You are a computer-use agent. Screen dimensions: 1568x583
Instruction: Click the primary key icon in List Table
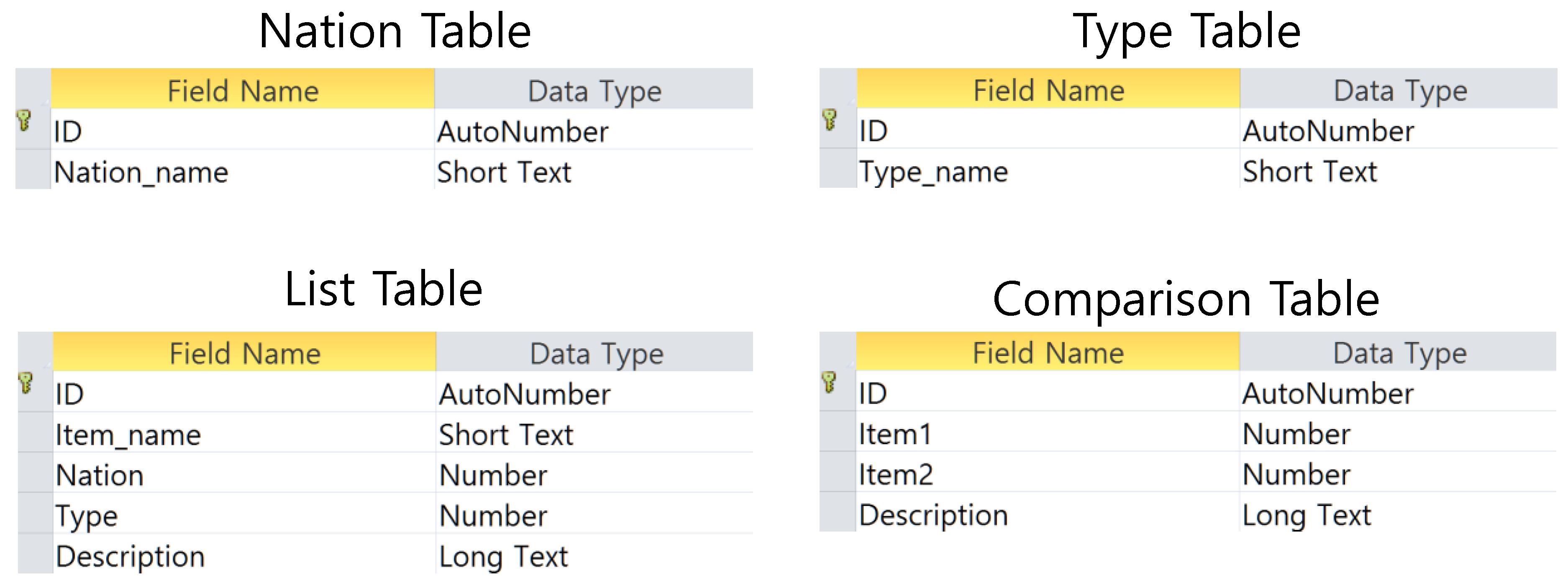click(25, 383)
